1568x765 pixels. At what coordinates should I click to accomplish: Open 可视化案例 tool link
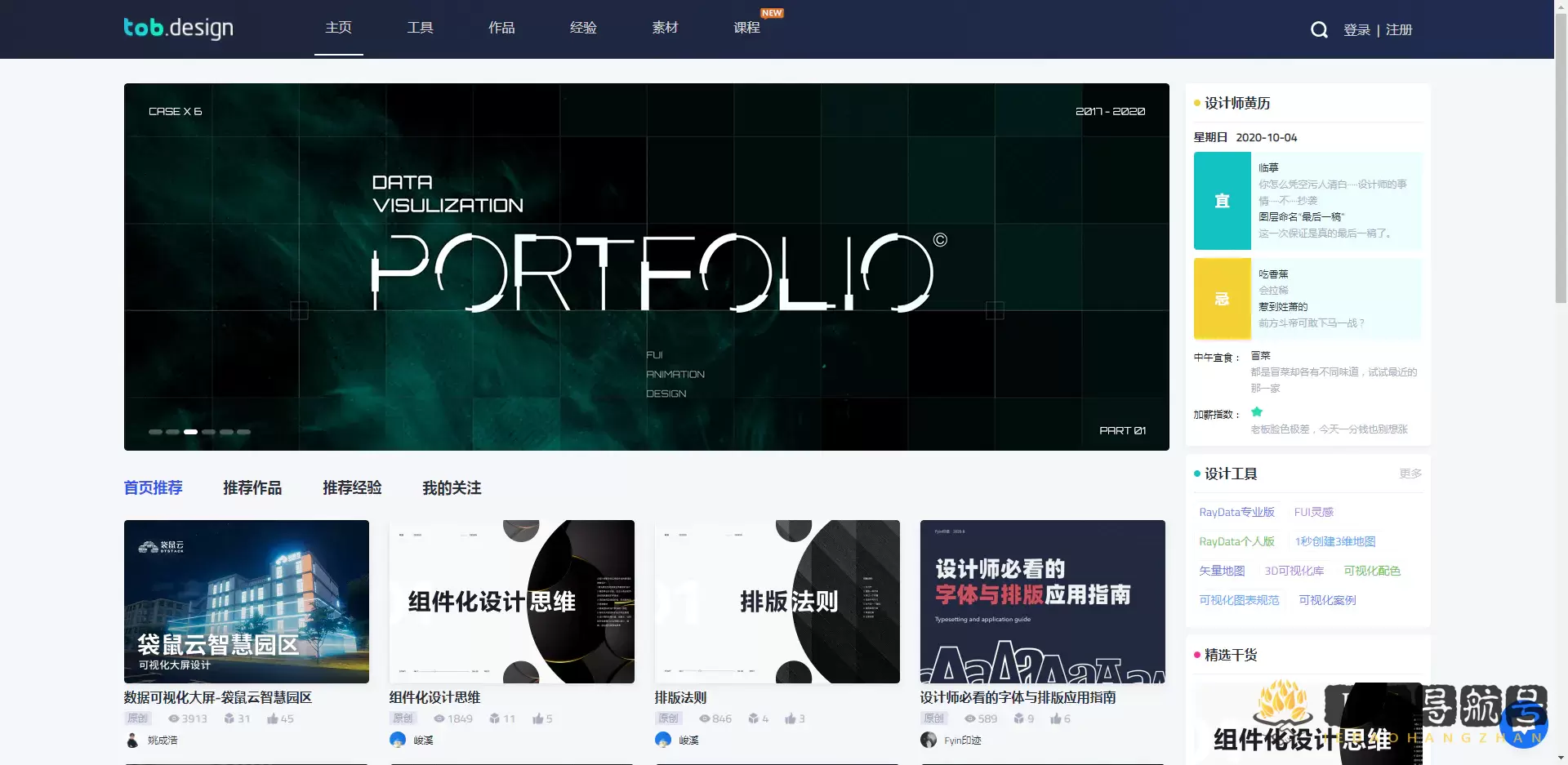pos(1327,600)
